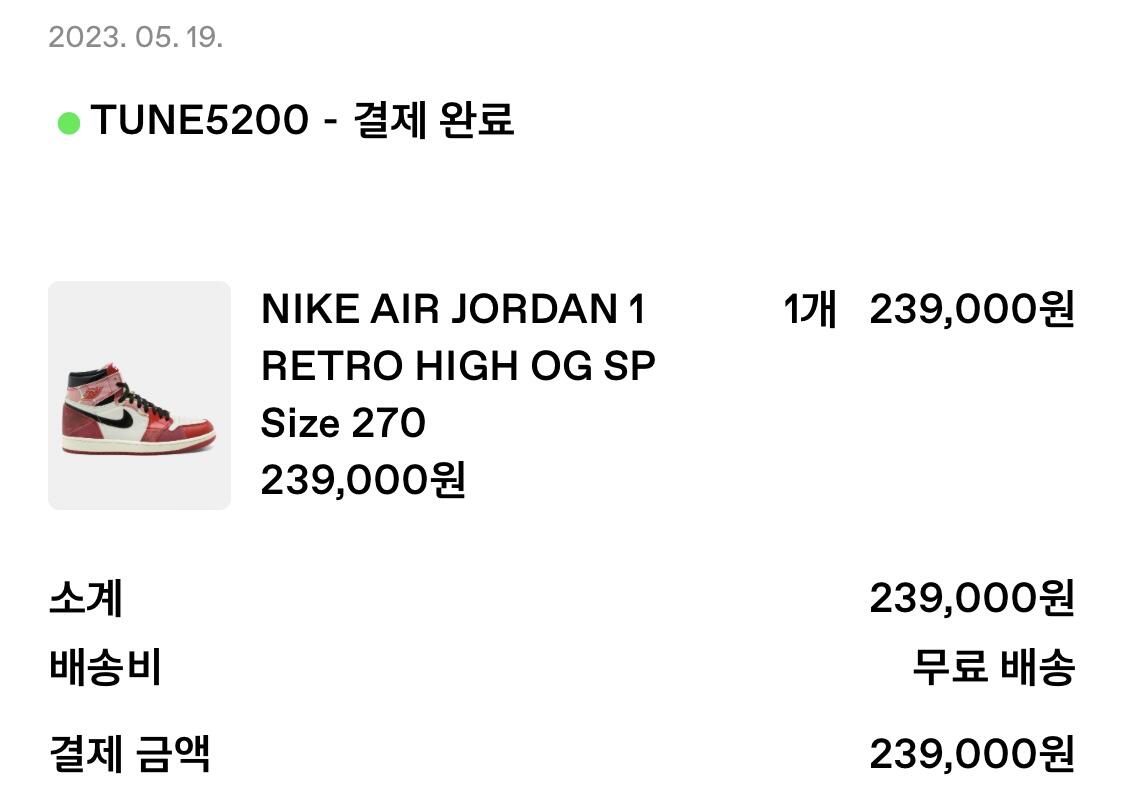Screen dimensions: 1125x807
Task: Open the Air Jordan sneaker thumbnail
Action: point(139,395)
